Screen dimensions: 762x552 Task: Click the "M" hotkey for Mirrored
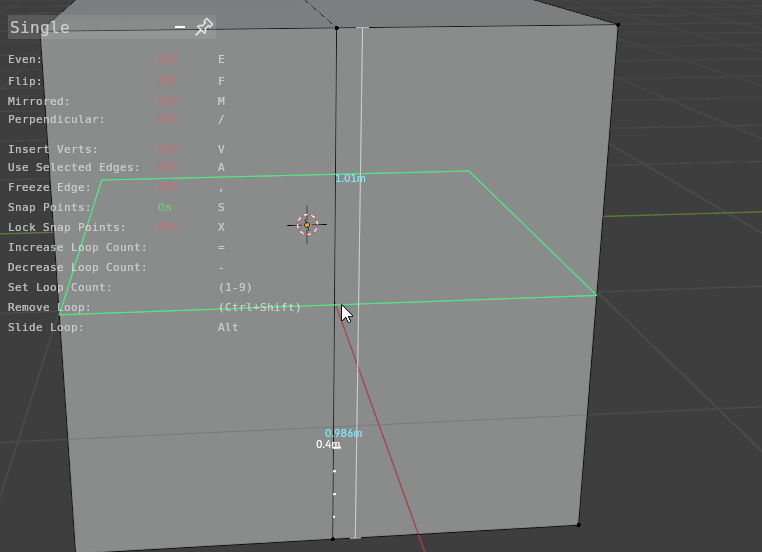click(x=221, y=101)
